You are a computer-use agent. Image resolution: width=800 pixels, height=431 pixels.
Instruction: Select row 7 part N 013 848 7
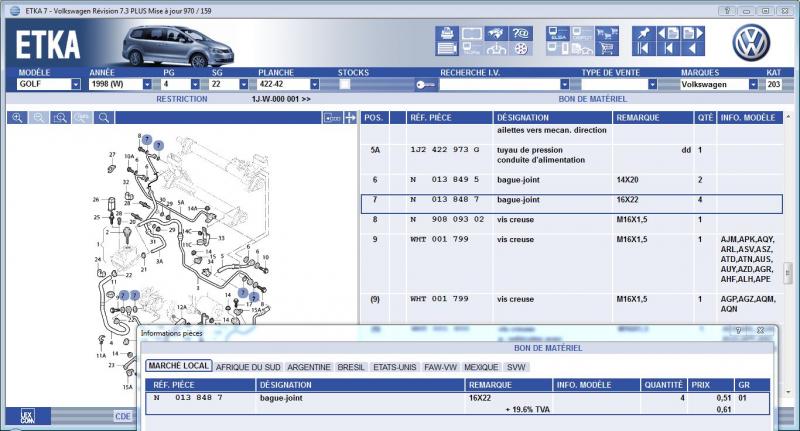click(571, 204)
